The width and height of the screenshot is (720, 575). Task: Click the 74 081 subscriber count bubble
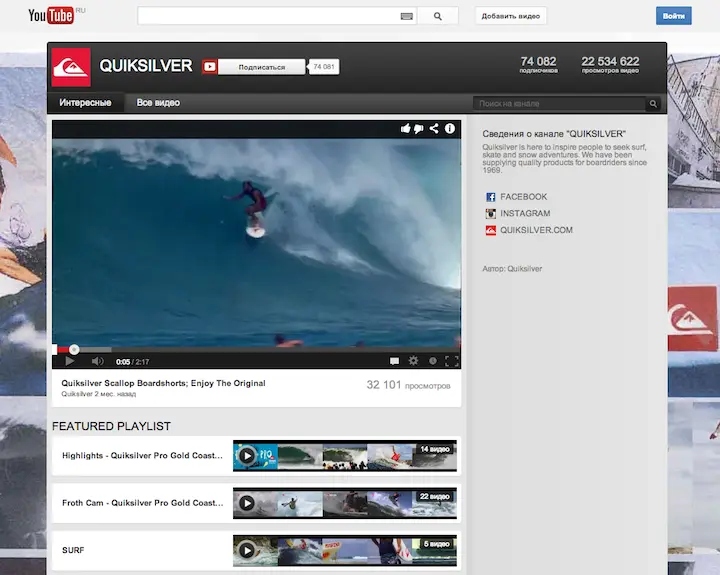[x=324, y=67]
